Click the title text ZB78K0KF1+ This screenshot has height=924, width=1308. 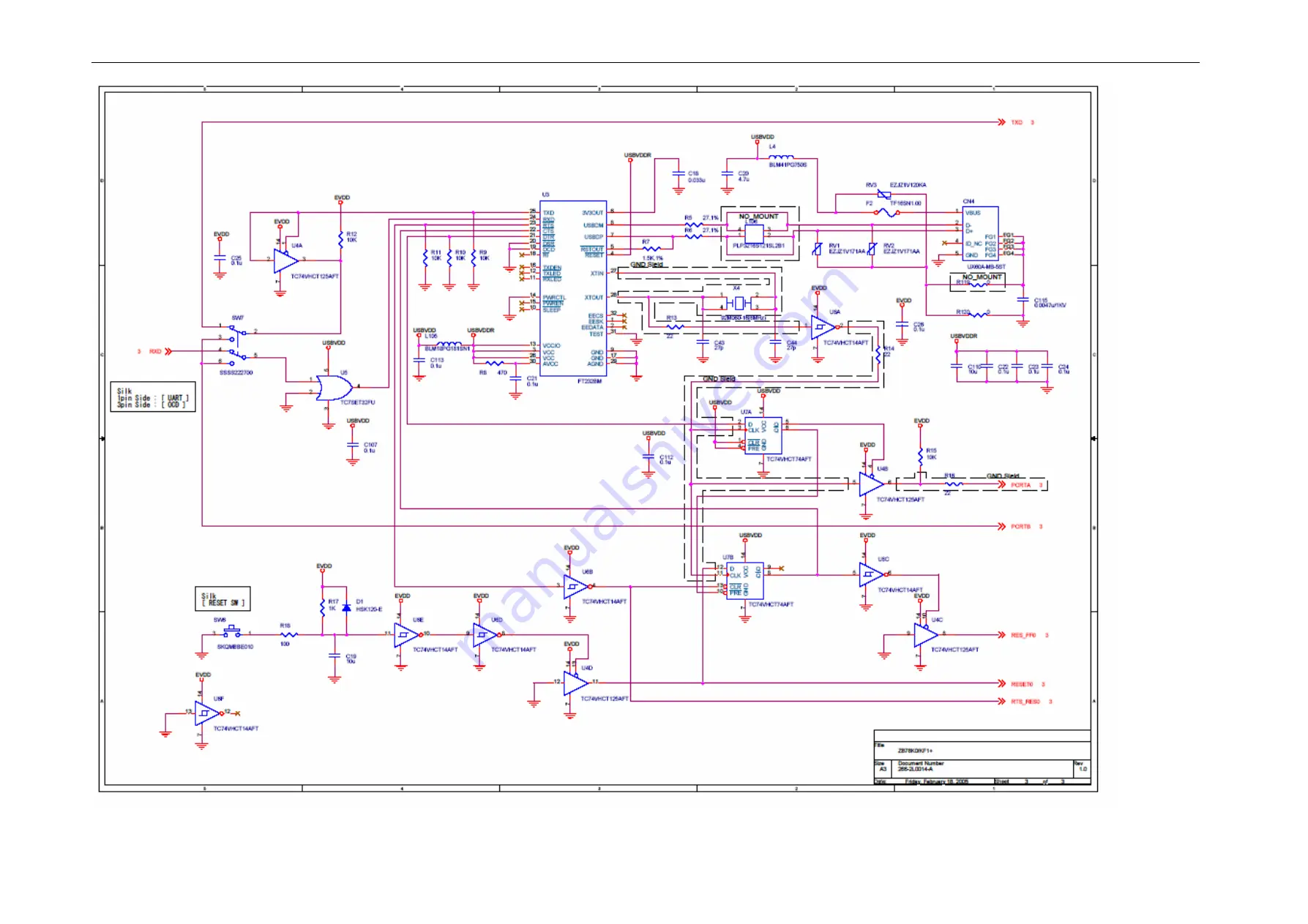click(916, 751)
